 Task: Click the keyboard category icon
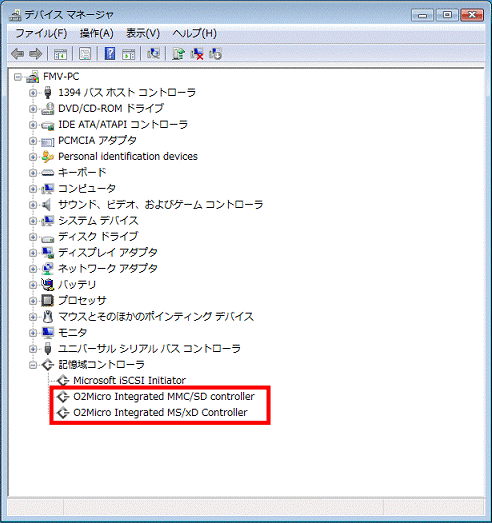pyautogui.click(x=48, y=173)
